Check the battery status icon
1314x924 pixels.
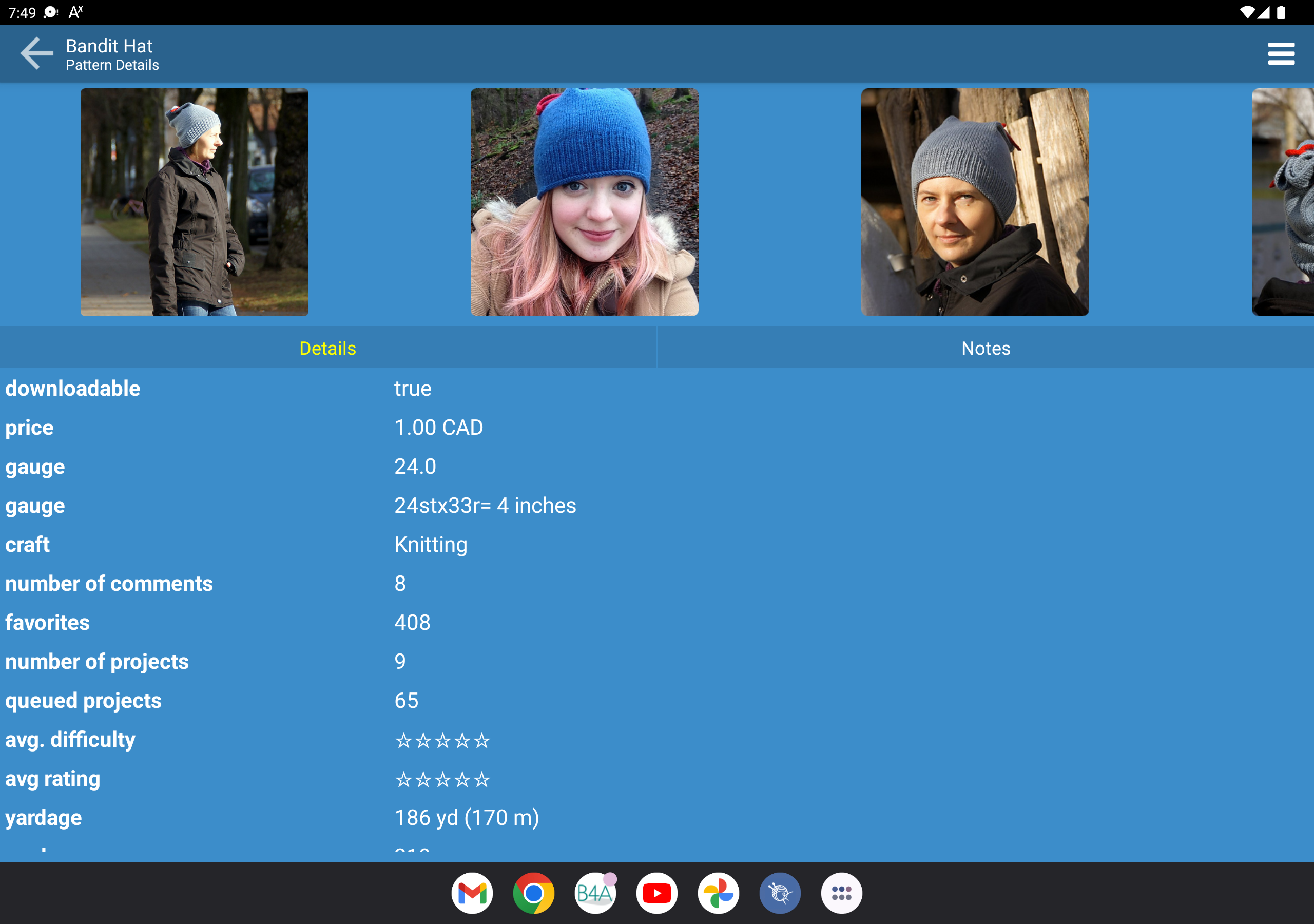click(x=1281, y=12)
